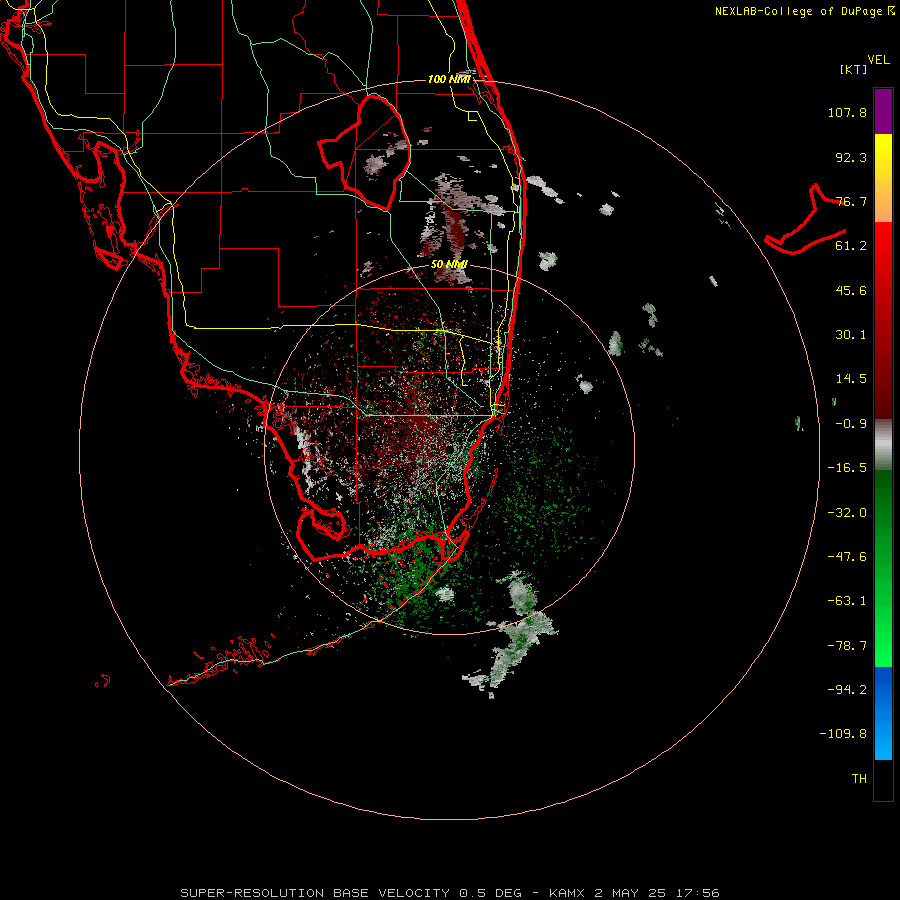Click the -32.0 velocity scale value

[x=847, y=513]
